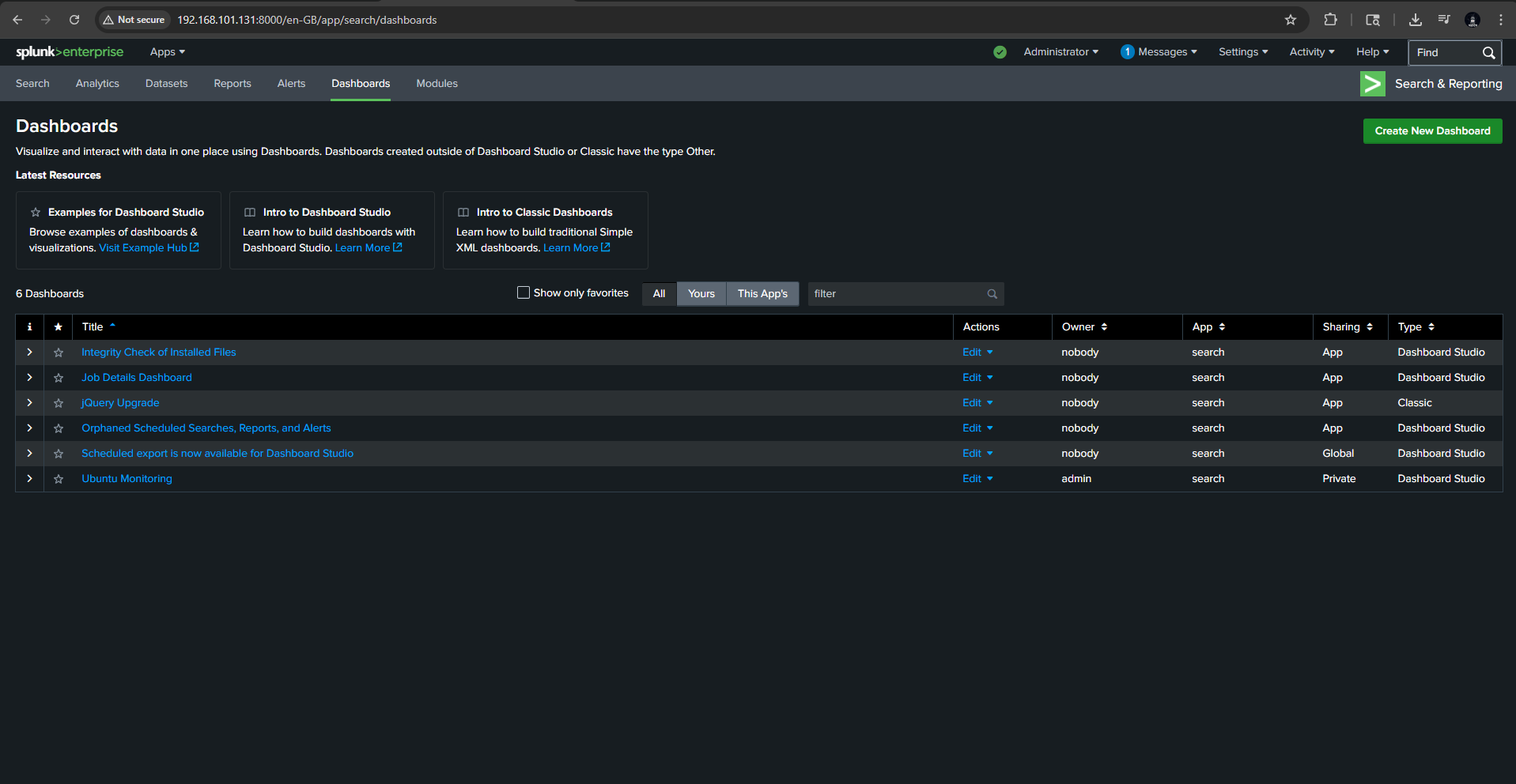The width and height of the screenshot is (1516, 784).
Task: Click the browser address bar URL
Action: 307,20
